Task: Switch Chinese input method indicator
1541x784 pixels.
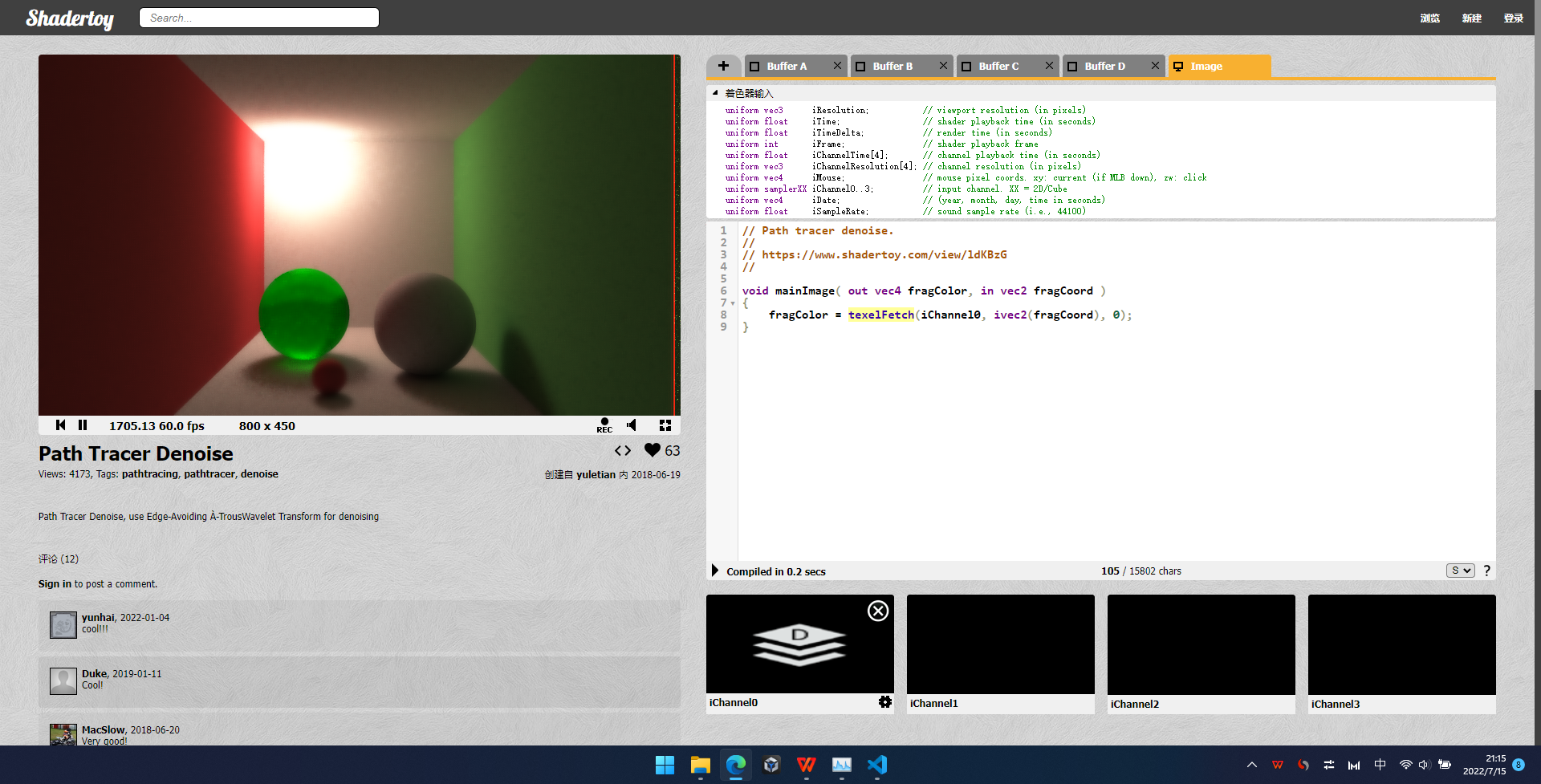Action: click(1380, 765)
